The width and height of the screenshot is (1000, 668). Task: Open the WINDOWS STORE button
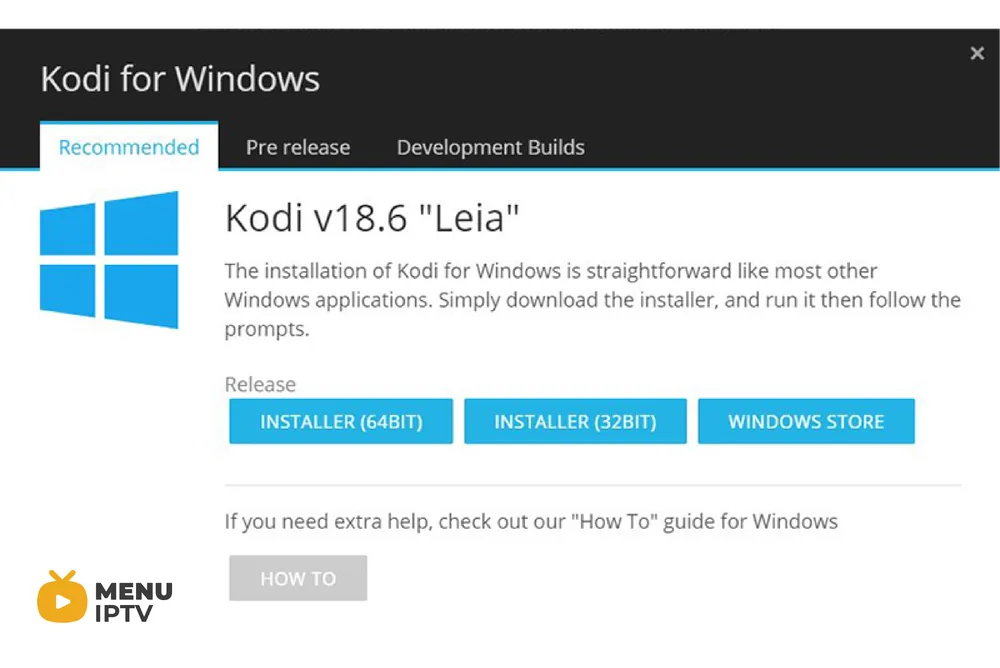pyautogui.click(x=806, y=421)
